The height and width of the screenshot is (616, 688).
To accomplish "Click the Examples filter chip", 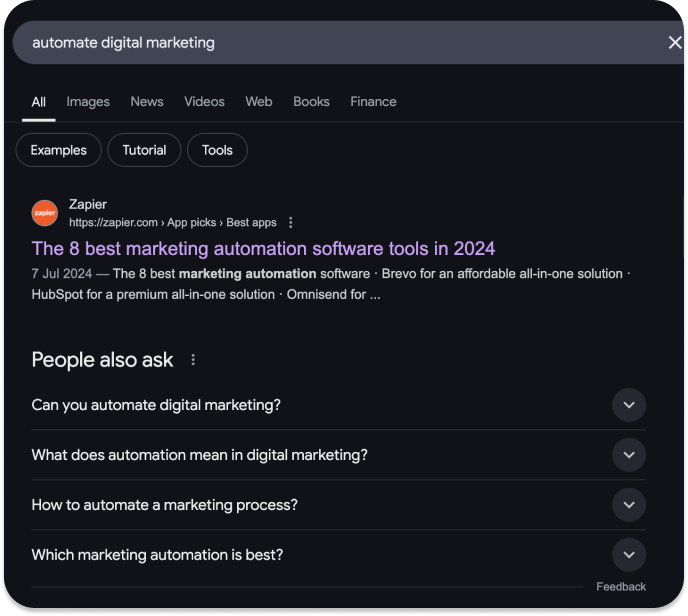I will 59,150.
